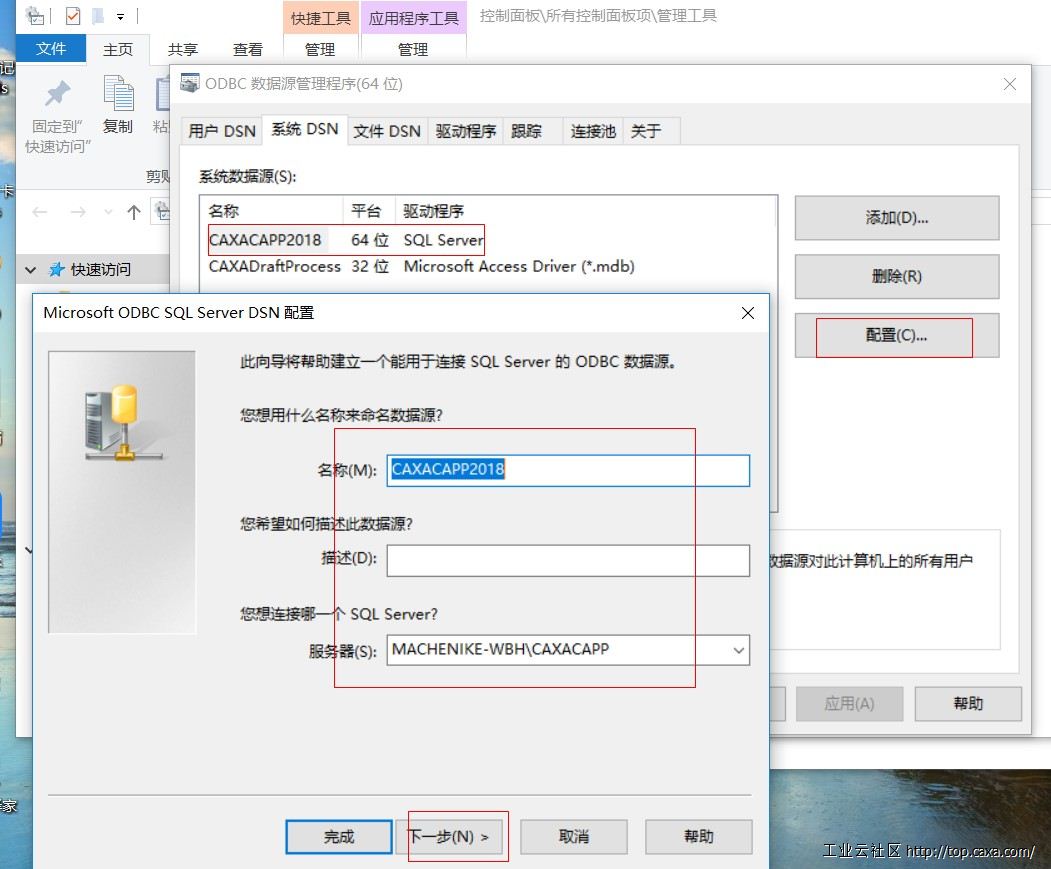
Task: Click the Pin to Quick access icon
Action: [x=57, y=94]
